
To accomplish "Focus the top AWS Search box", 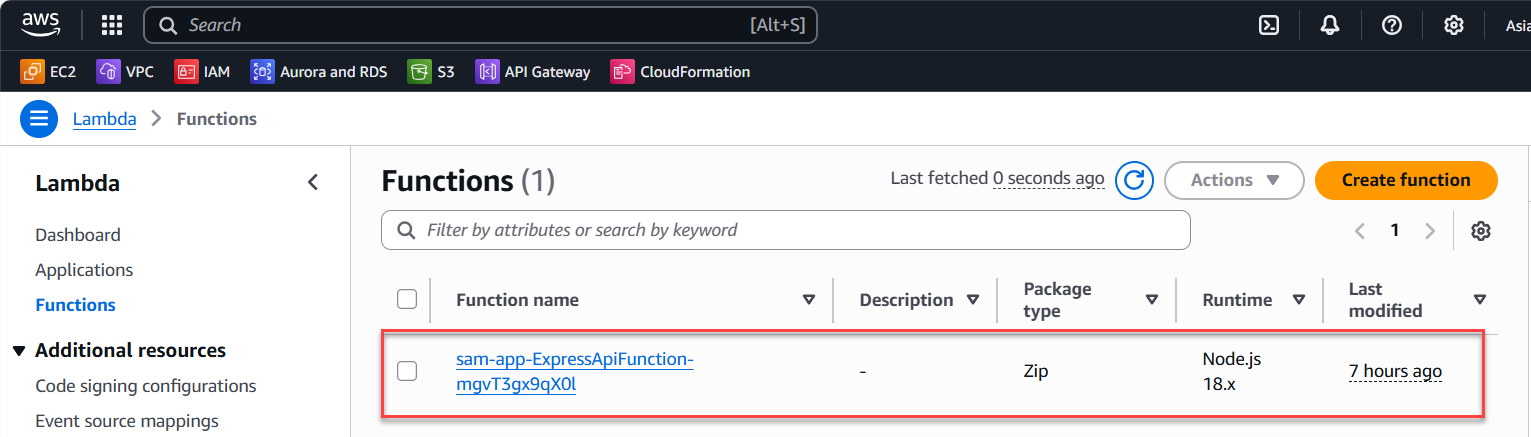I will [480, 25].
